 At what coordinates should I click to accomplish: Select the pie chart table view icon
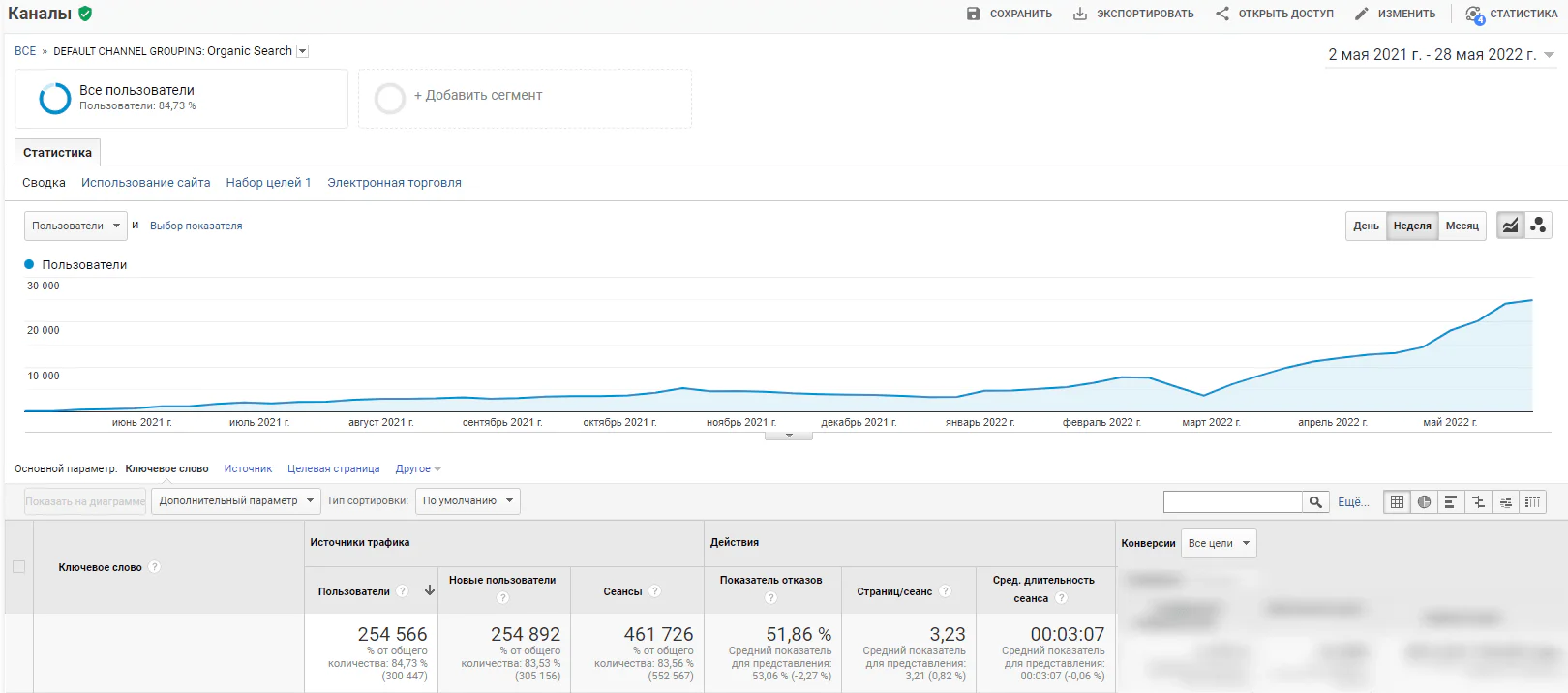[1424, 501]
